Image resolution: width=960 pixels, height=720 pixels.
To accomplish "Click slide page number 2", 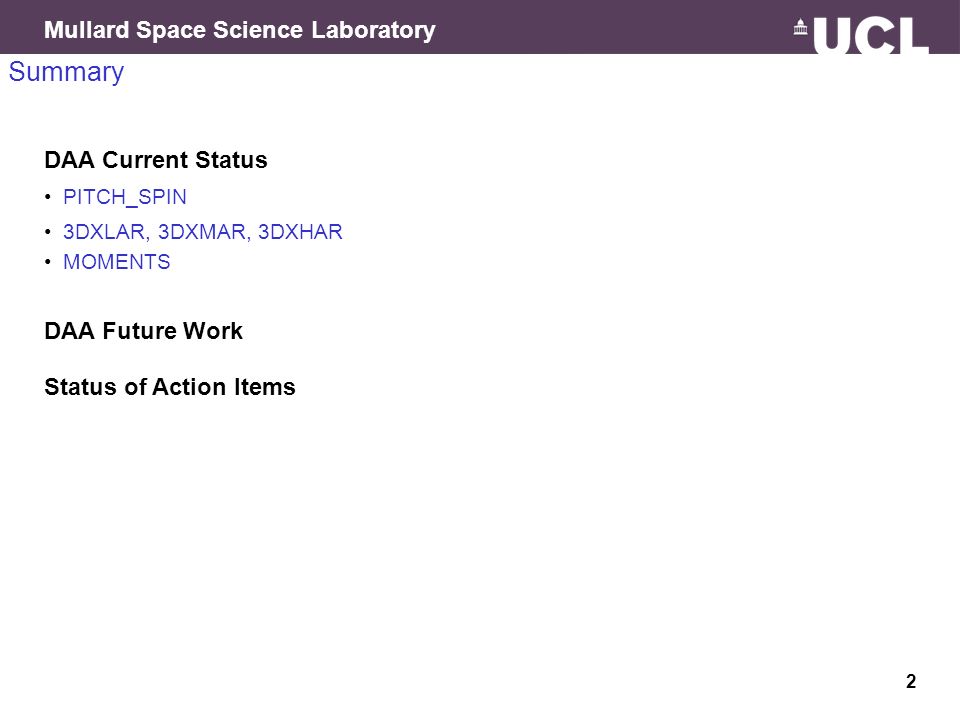I will pos(911,681).
